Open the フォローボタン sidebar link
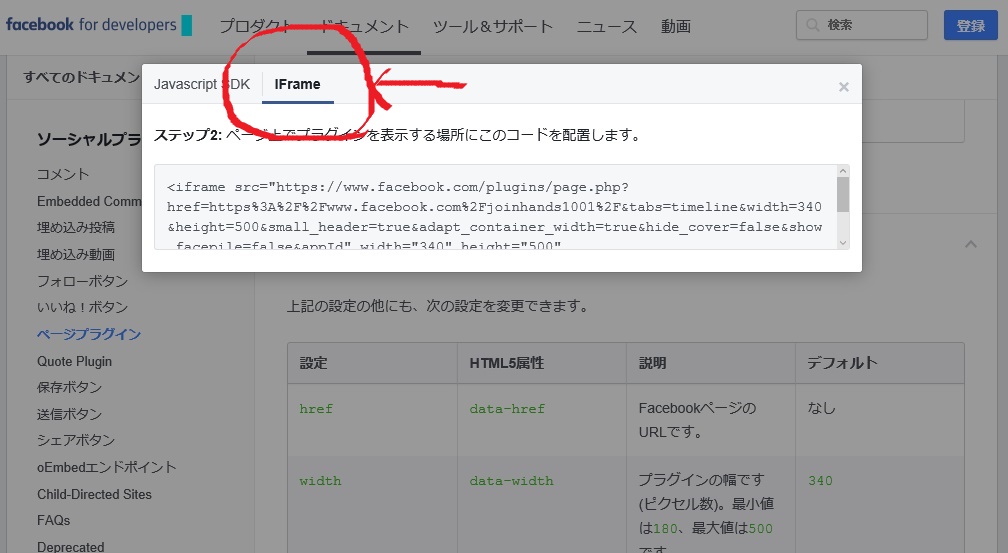Screen dimensions: 1008x553 coord(82,281)
